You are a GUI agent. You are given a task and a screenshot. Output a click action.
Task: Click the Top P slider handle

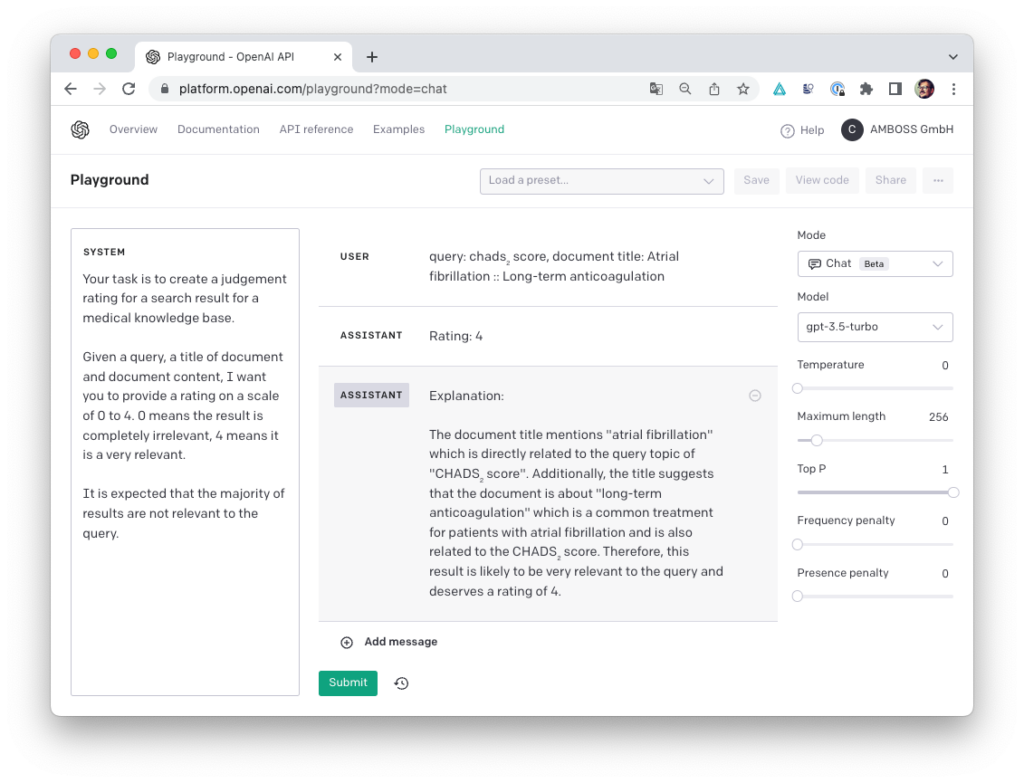(953, 492)
